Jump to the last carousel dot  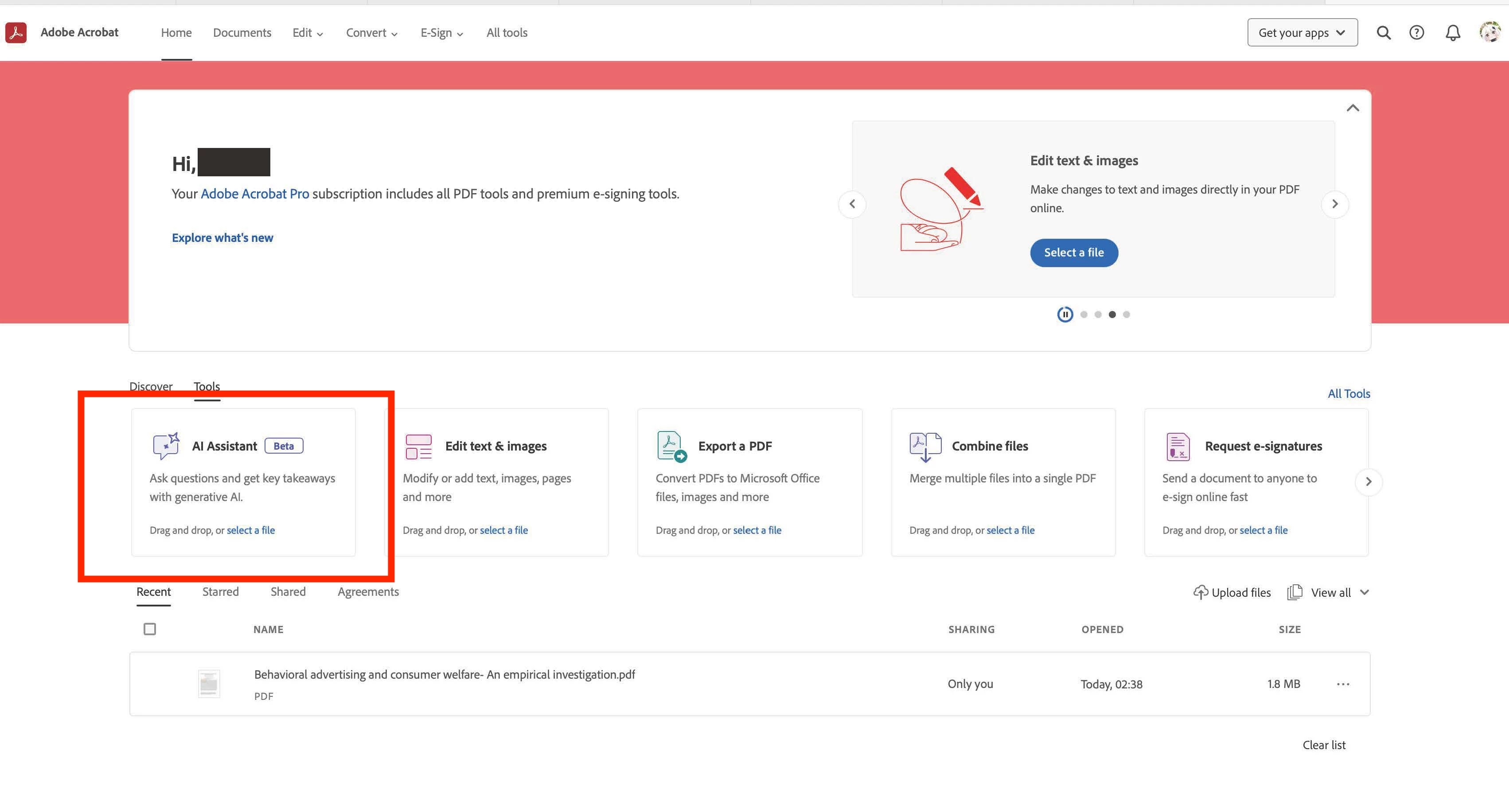point(1126,315)
